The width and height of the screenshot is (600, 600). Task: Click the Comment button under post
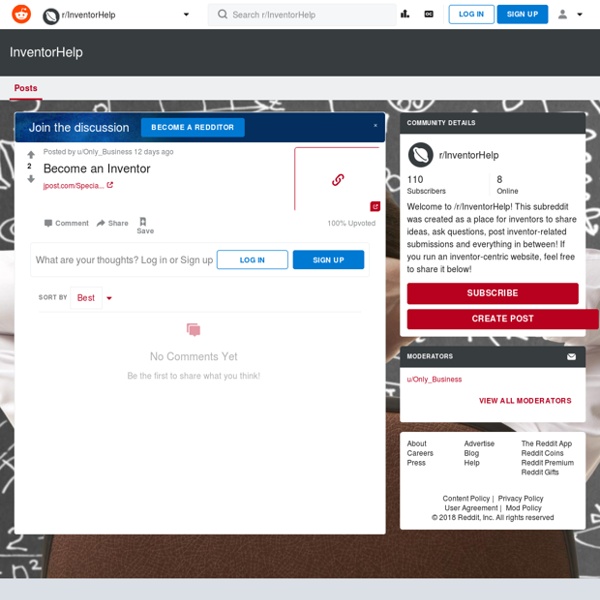click(x=66, y=223)
